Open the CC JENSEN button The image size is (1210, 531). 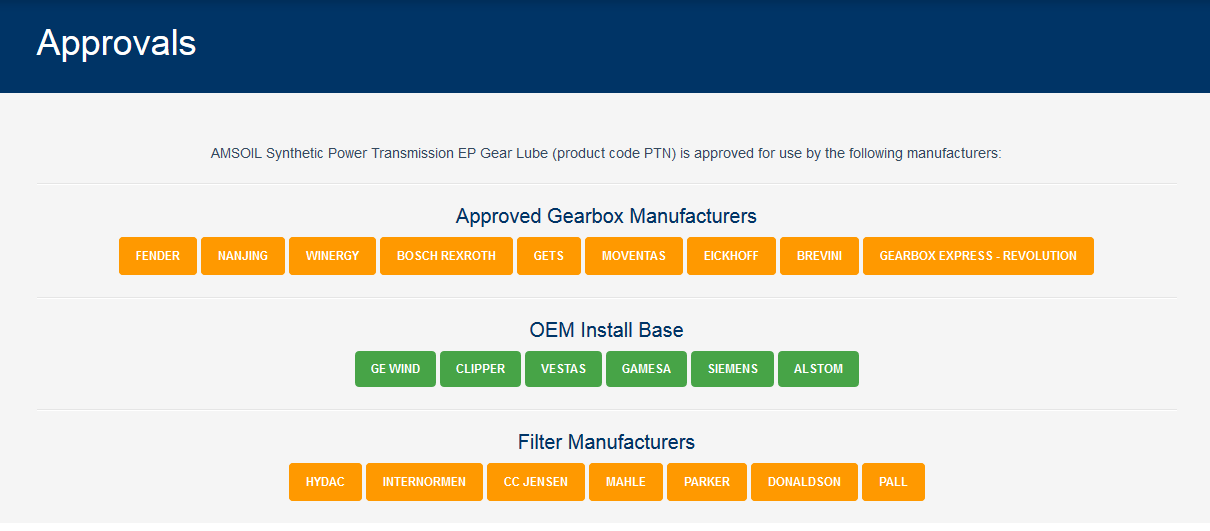pyautogui.click(x=536, y=481)
